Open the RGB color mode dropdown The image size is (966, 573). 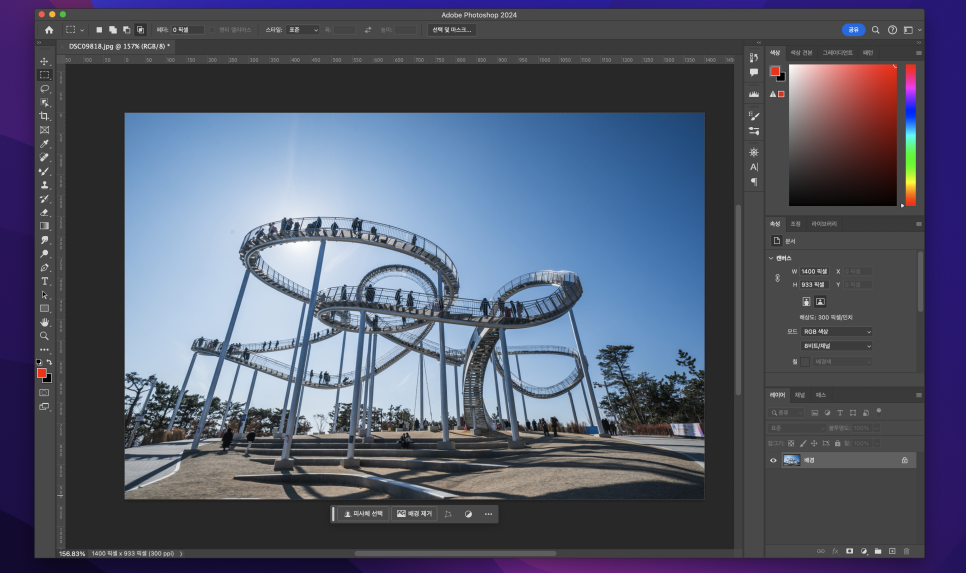pos(837,331)
